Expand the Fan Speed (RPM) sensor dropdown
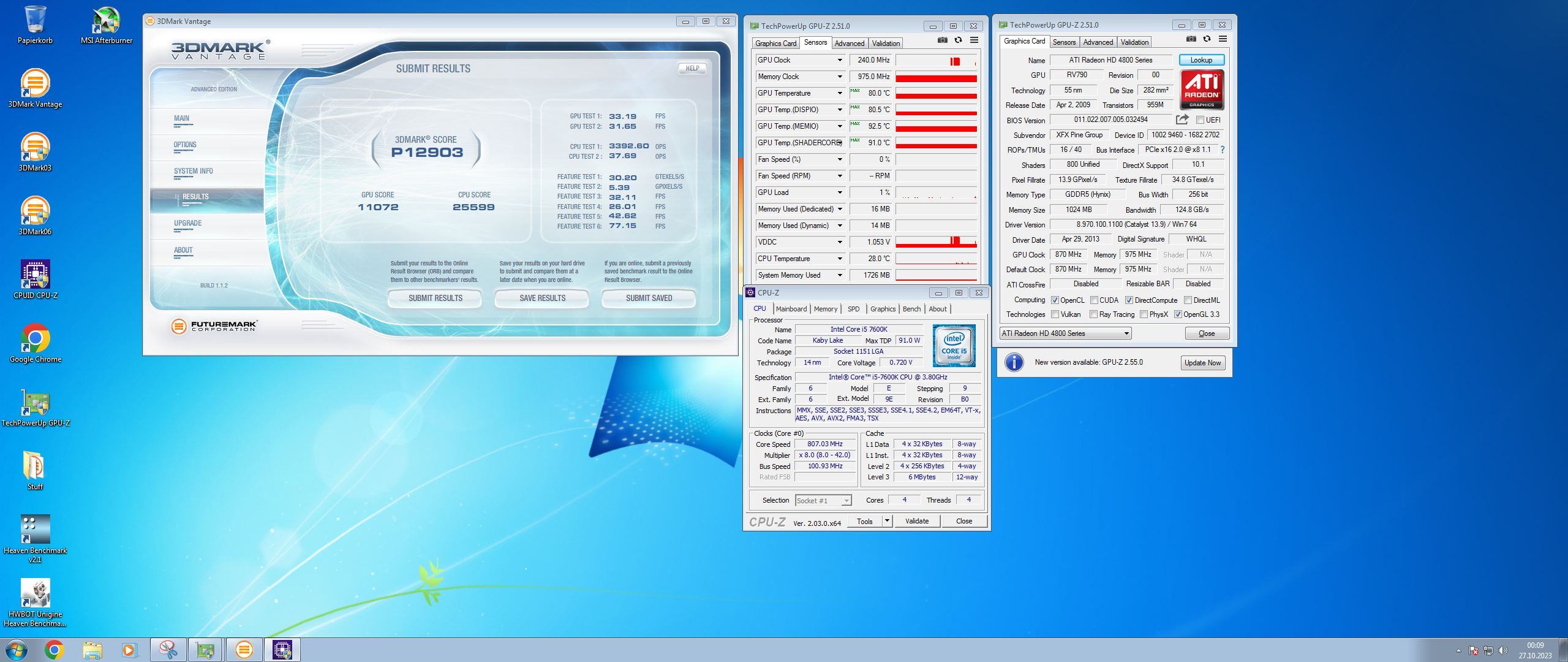The width and height of the screenshot is (1568, 662). (x=840, y=176)
